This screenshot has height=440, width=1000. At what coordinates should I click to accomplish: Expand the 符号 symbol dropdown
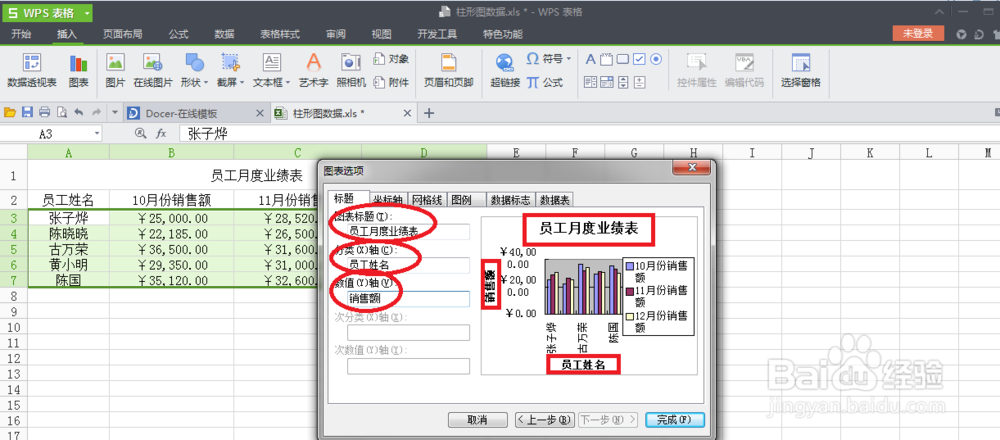pos(568,59)
